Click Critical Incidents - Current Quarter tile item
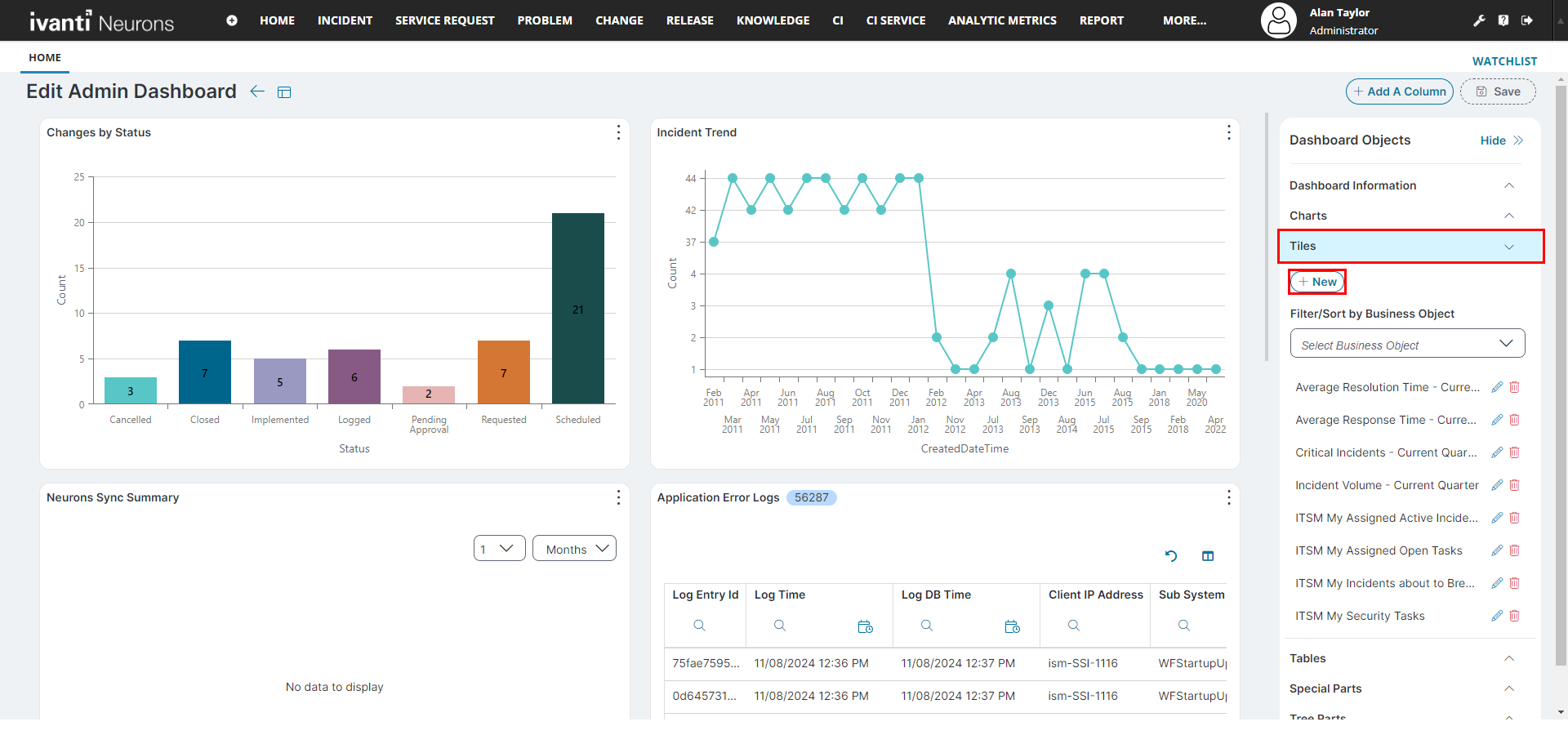1568x744 pixels. (1386, 452)
